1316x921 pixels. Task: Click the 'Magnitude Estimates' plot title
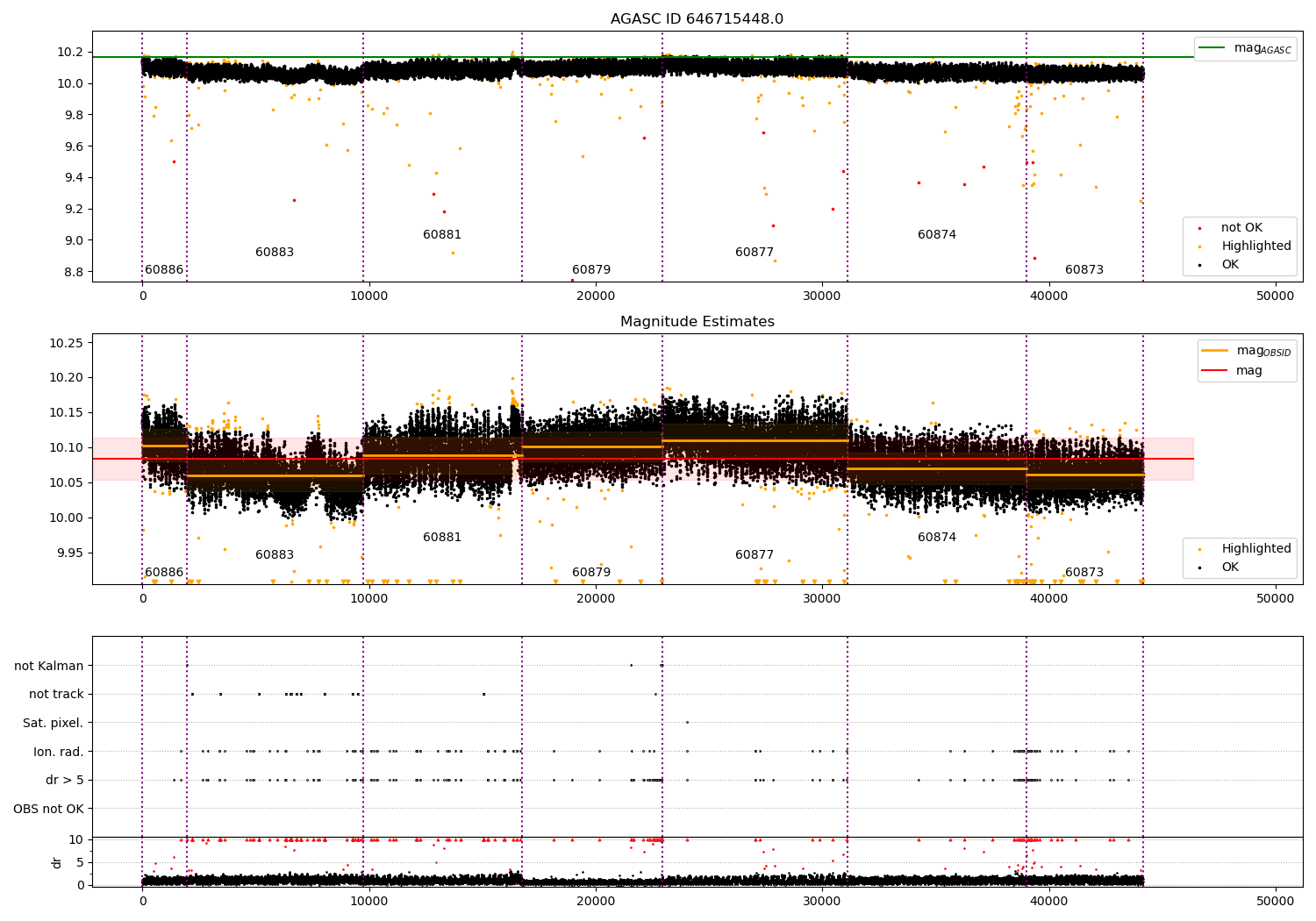(697, 322)
